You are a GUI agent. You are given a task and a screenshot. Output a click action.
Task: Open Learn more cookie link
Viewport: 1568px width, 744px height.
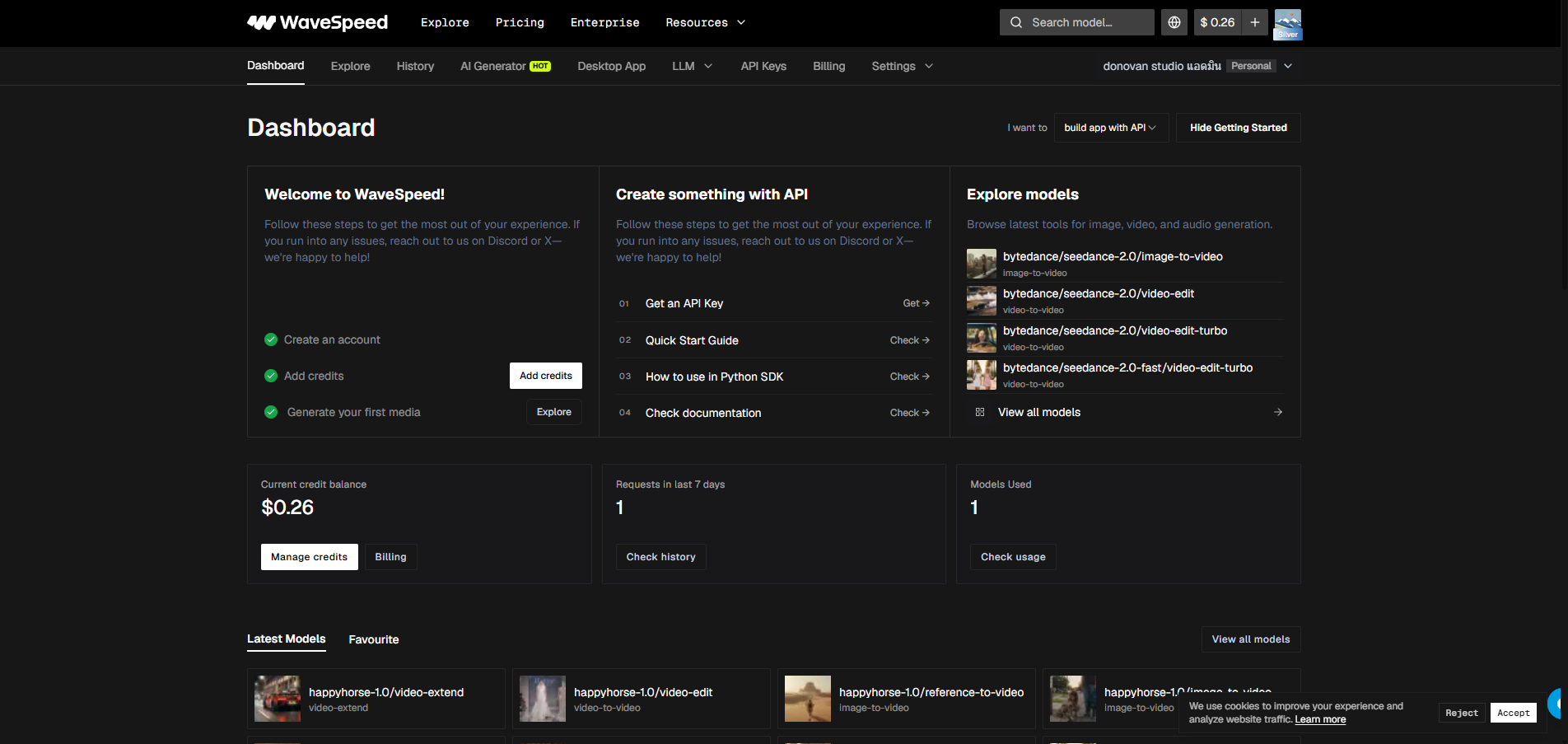pos(1320,719)
